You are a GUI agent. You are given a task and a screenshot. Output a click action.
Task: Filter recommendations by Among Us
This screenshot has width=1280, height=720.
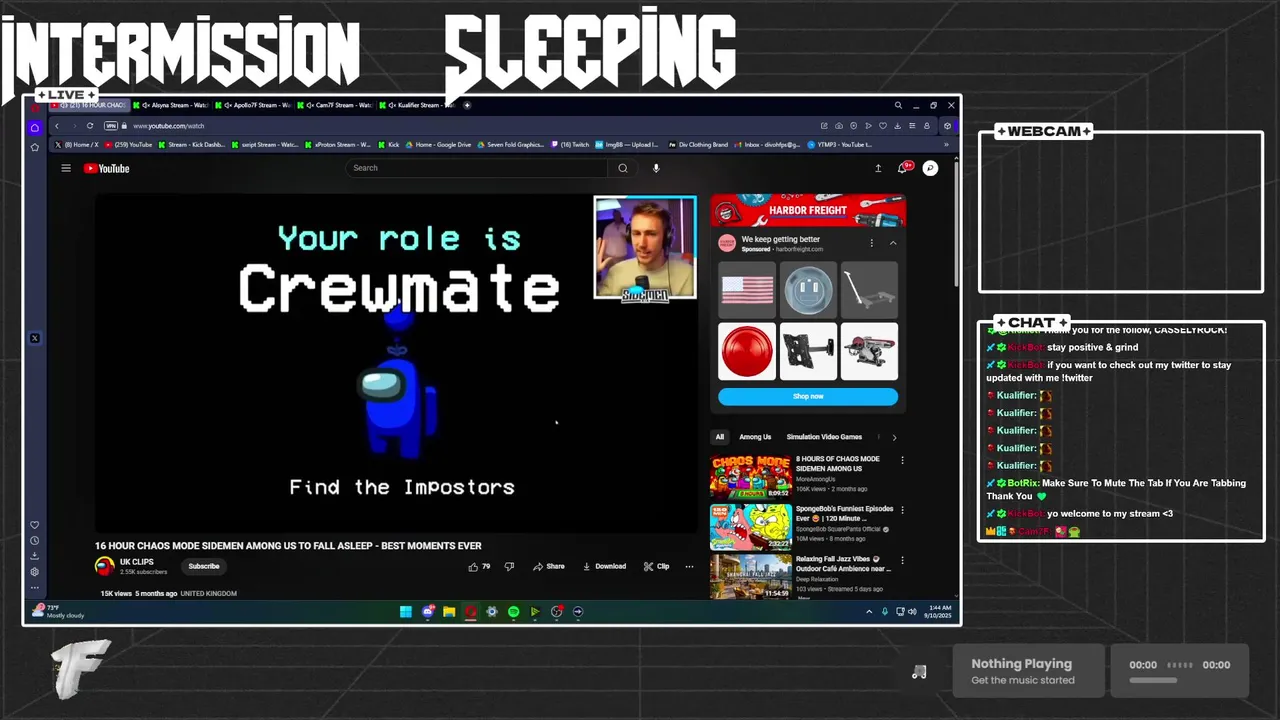point(755,437)
